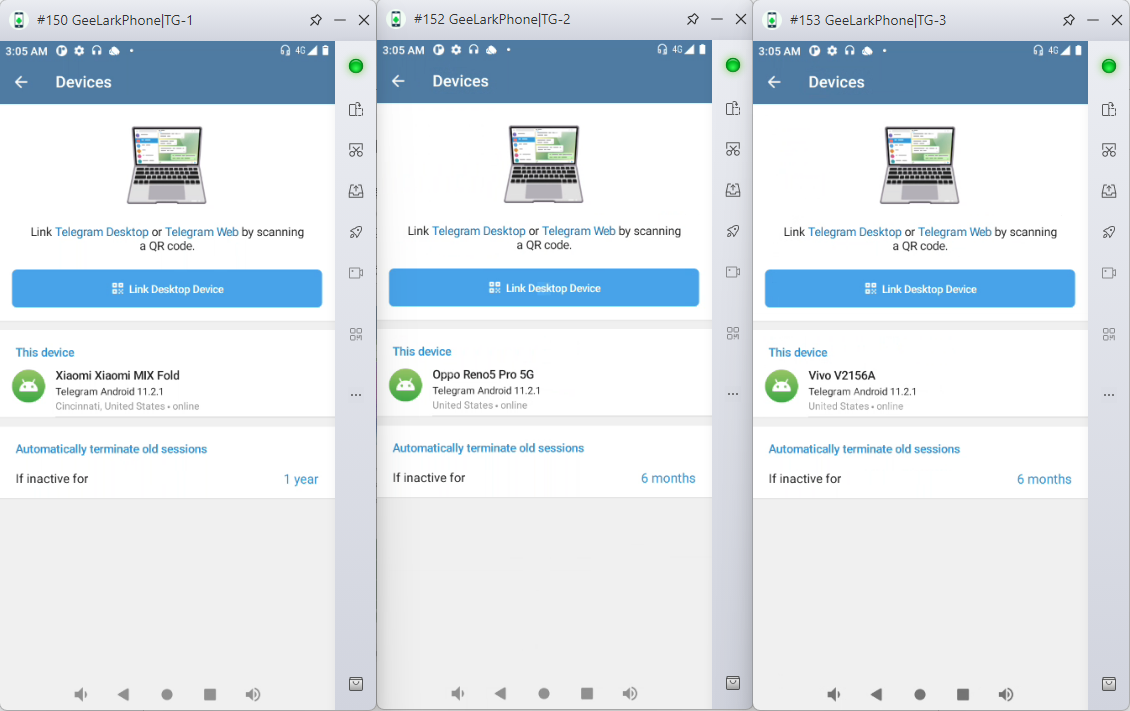
Task: Change '6 months' inactivity period in TG-2
Action: pos(668,478)
